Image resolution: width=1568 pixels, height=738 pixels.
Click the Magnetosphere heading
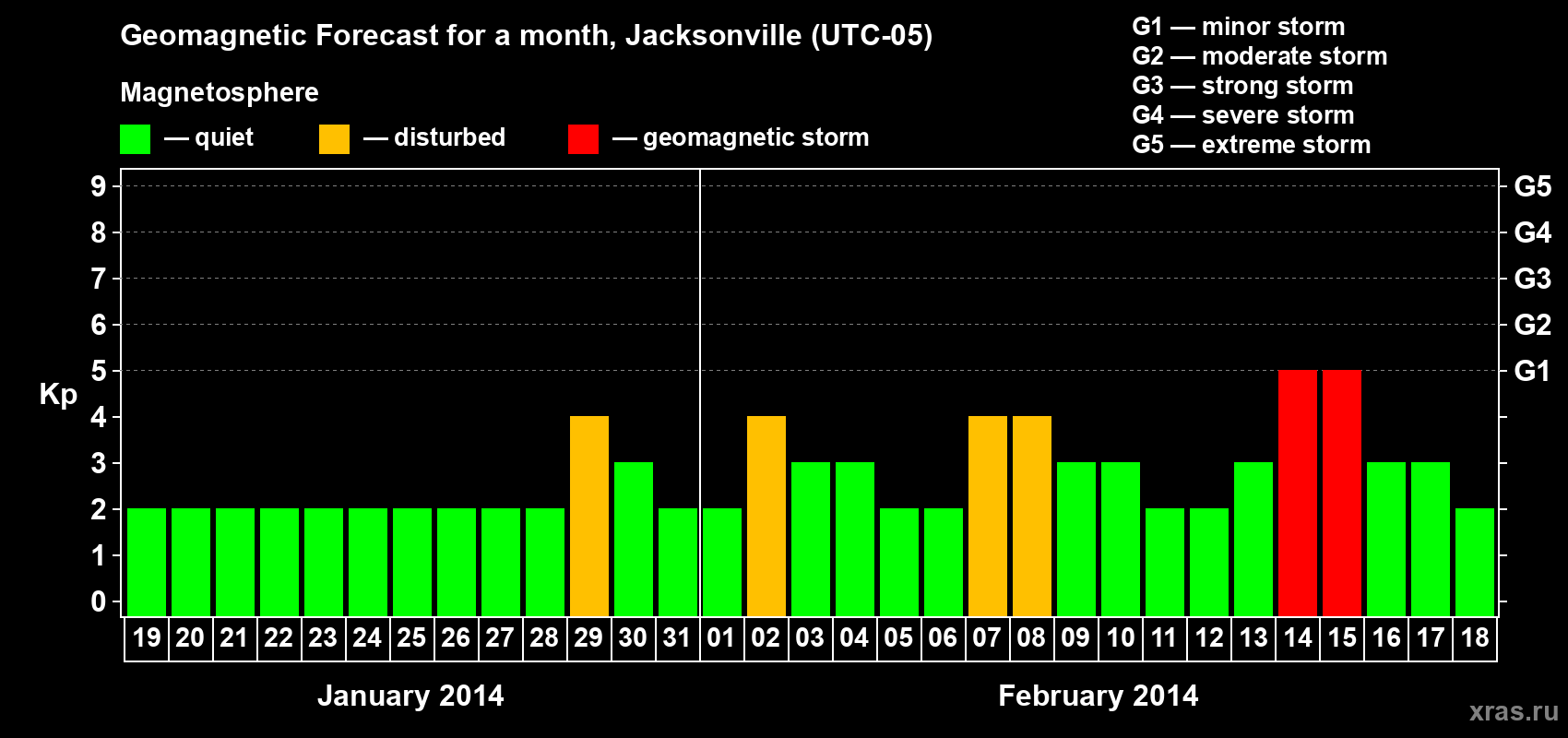(220, 92)
